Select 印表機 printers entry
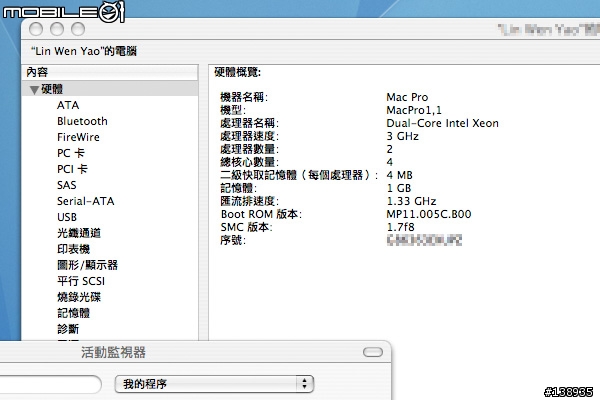Screen dimensions: 600x400 (73, 249)
